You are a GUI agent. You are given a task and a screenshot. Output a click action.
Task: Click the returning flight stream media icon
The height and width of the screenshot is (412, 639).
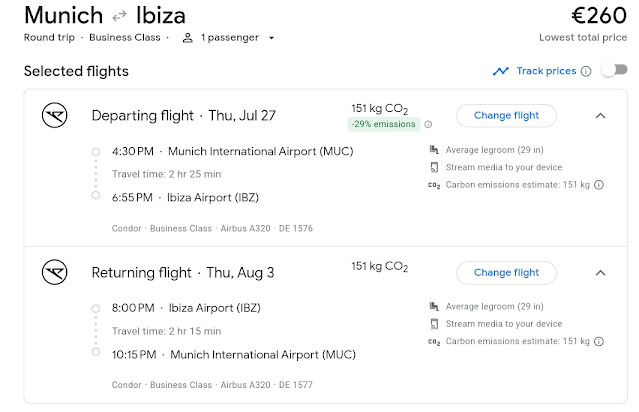click(433, 323)
